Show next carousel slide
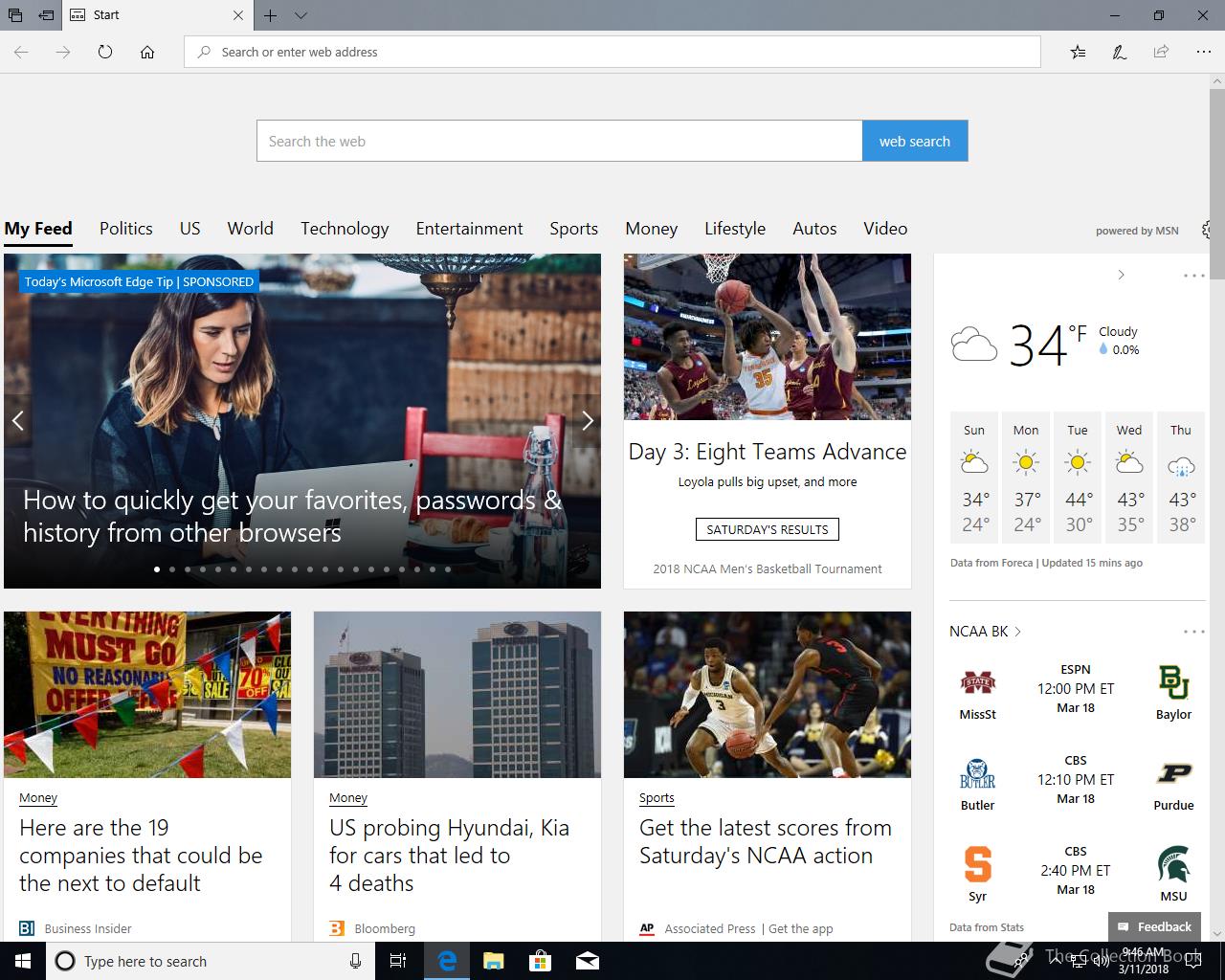The image size is (1225, 980). [588, 420]
